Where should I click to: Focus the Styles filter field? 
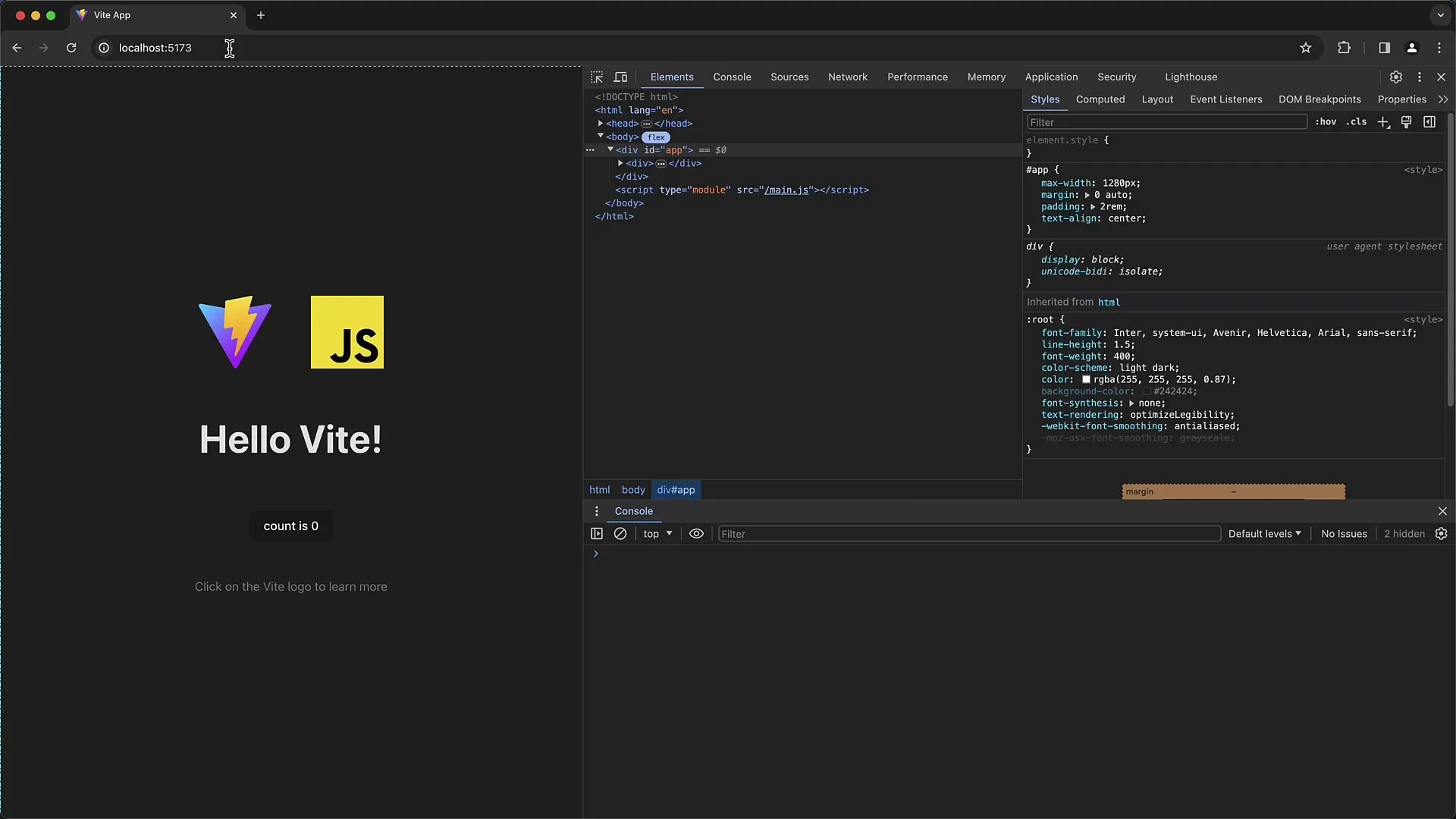pyautogui.click(x=1167, y=122)
